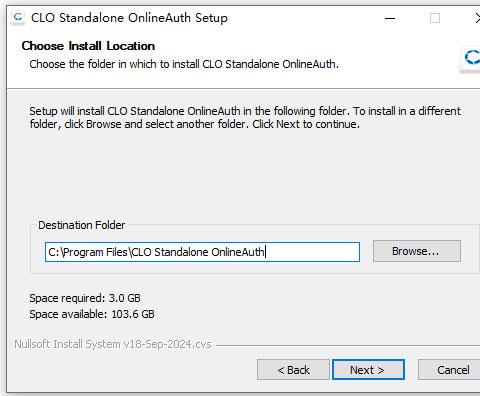Focus the Destination Folder path field

[x=202, y=252]
